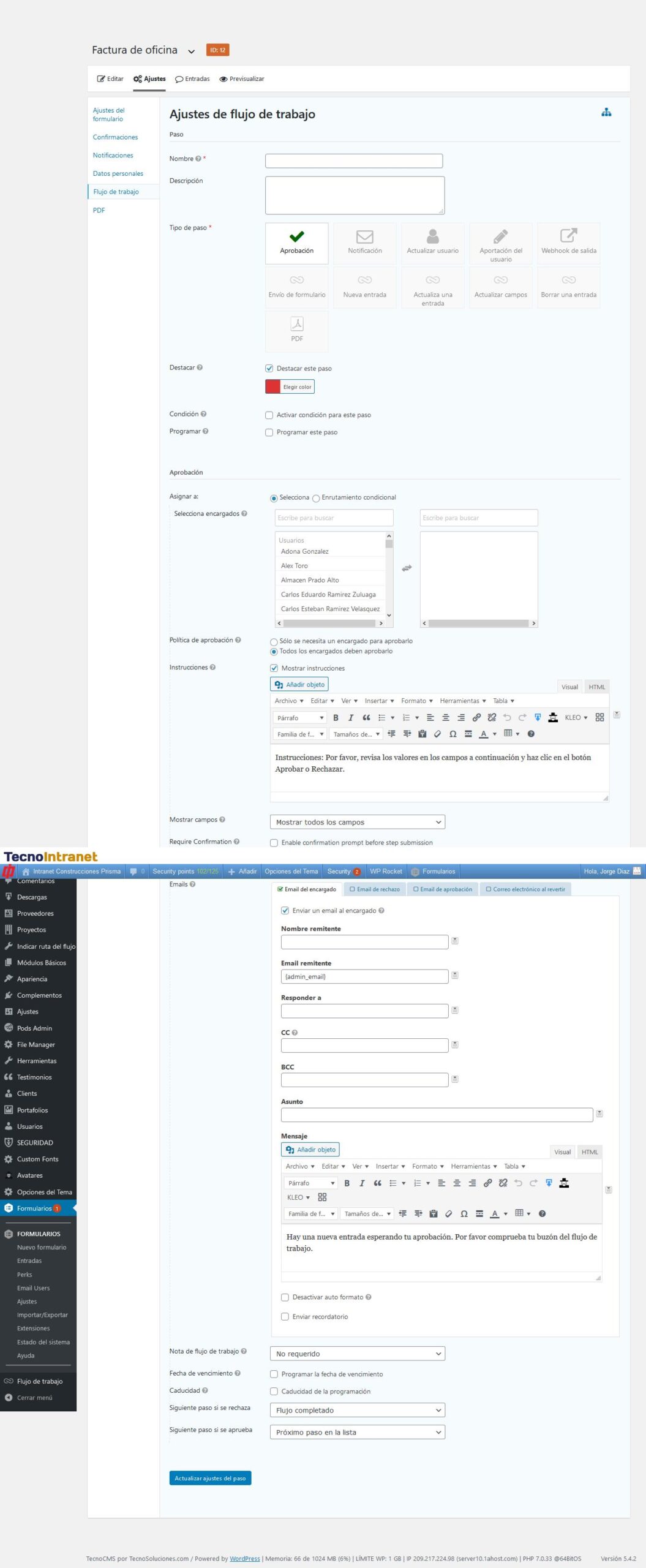The image size is (646, 1568).
Task: Open the Email de rechazo tab
Action: 375,889
